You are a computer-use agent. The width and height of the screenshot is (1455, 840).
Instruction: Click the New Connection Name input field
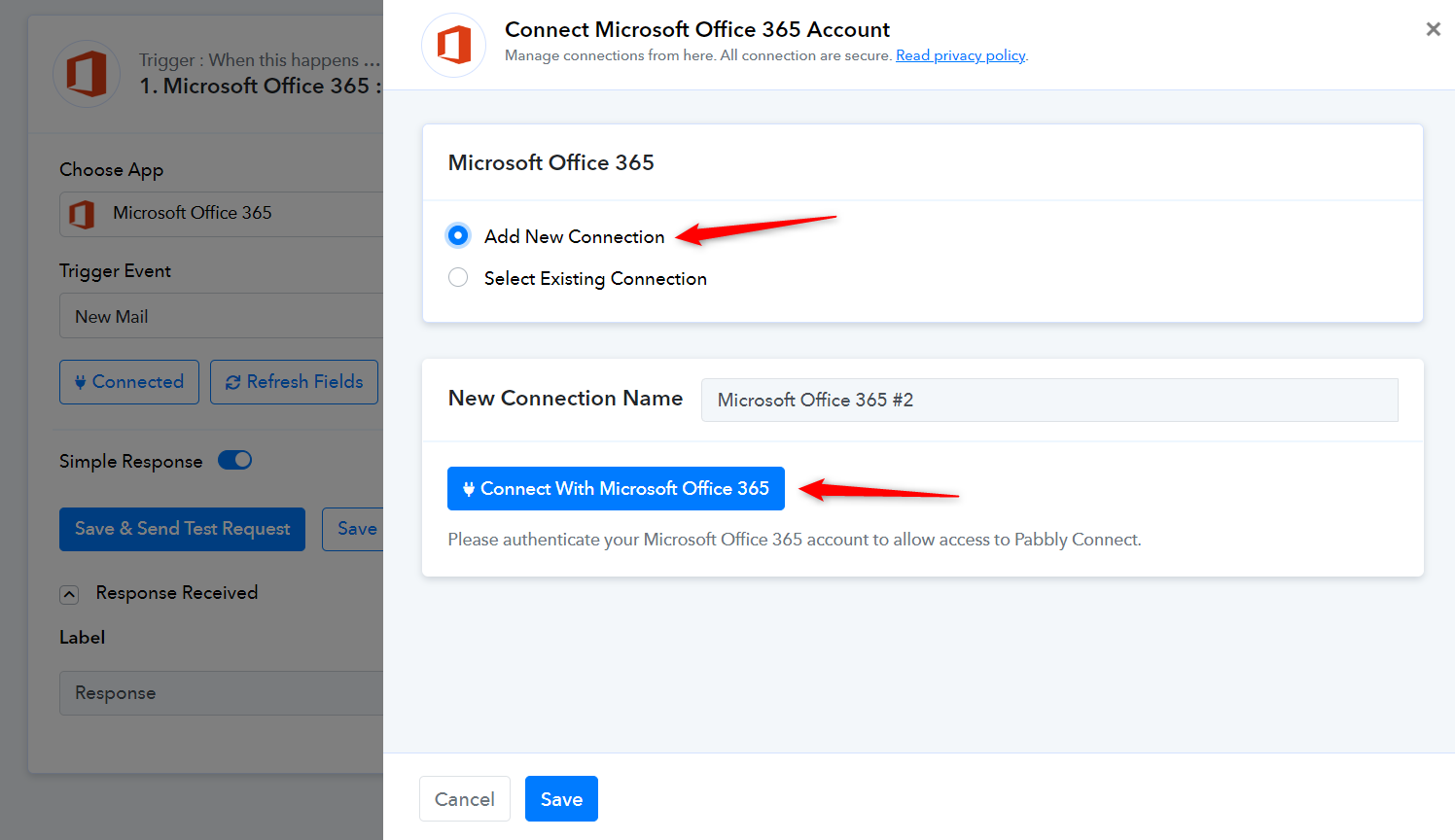1048,401
